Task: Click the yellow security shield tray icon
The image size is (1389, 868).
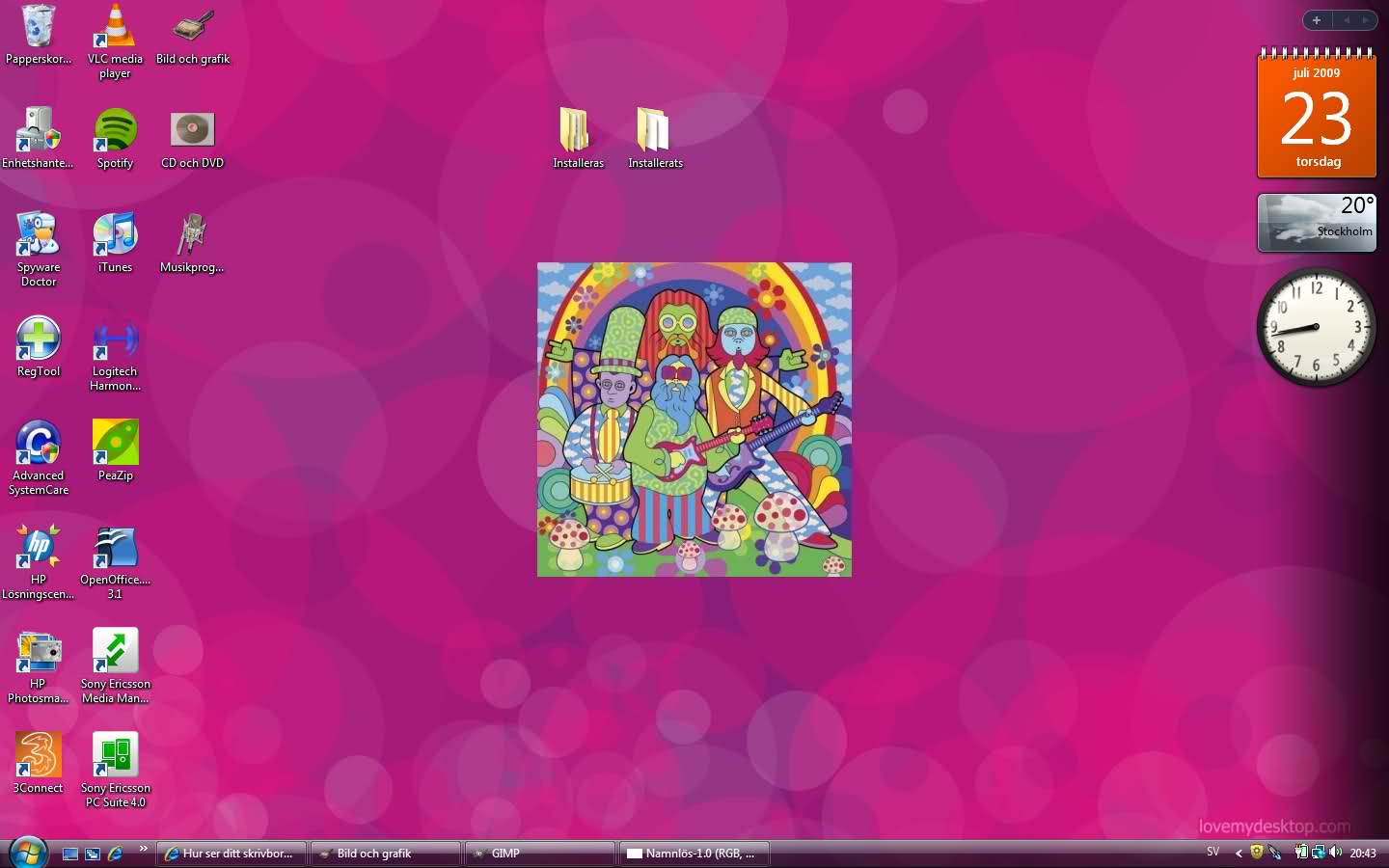Action: pos(1257,853)
